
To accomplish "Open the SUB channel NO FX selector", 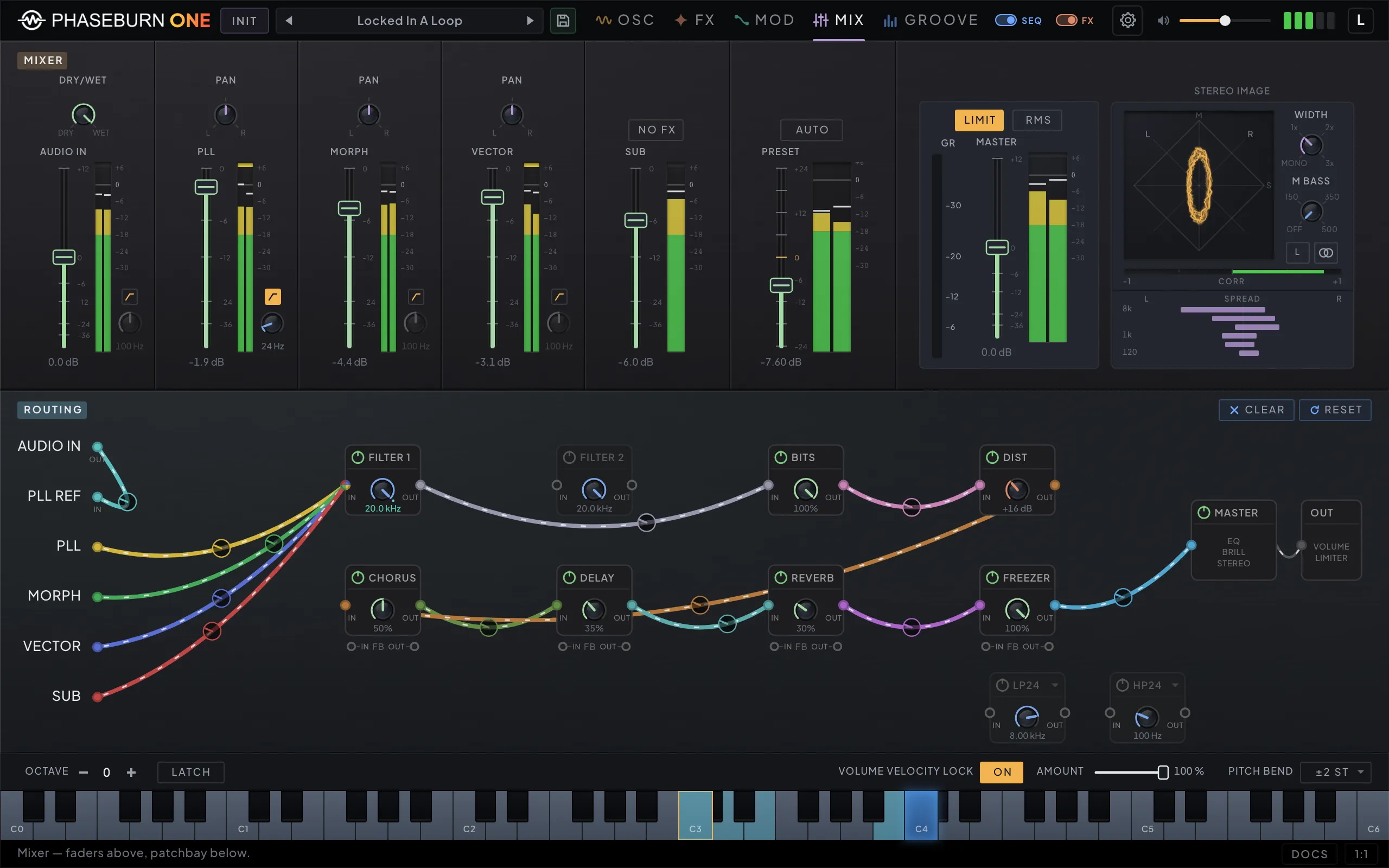I will pos(656,130).
